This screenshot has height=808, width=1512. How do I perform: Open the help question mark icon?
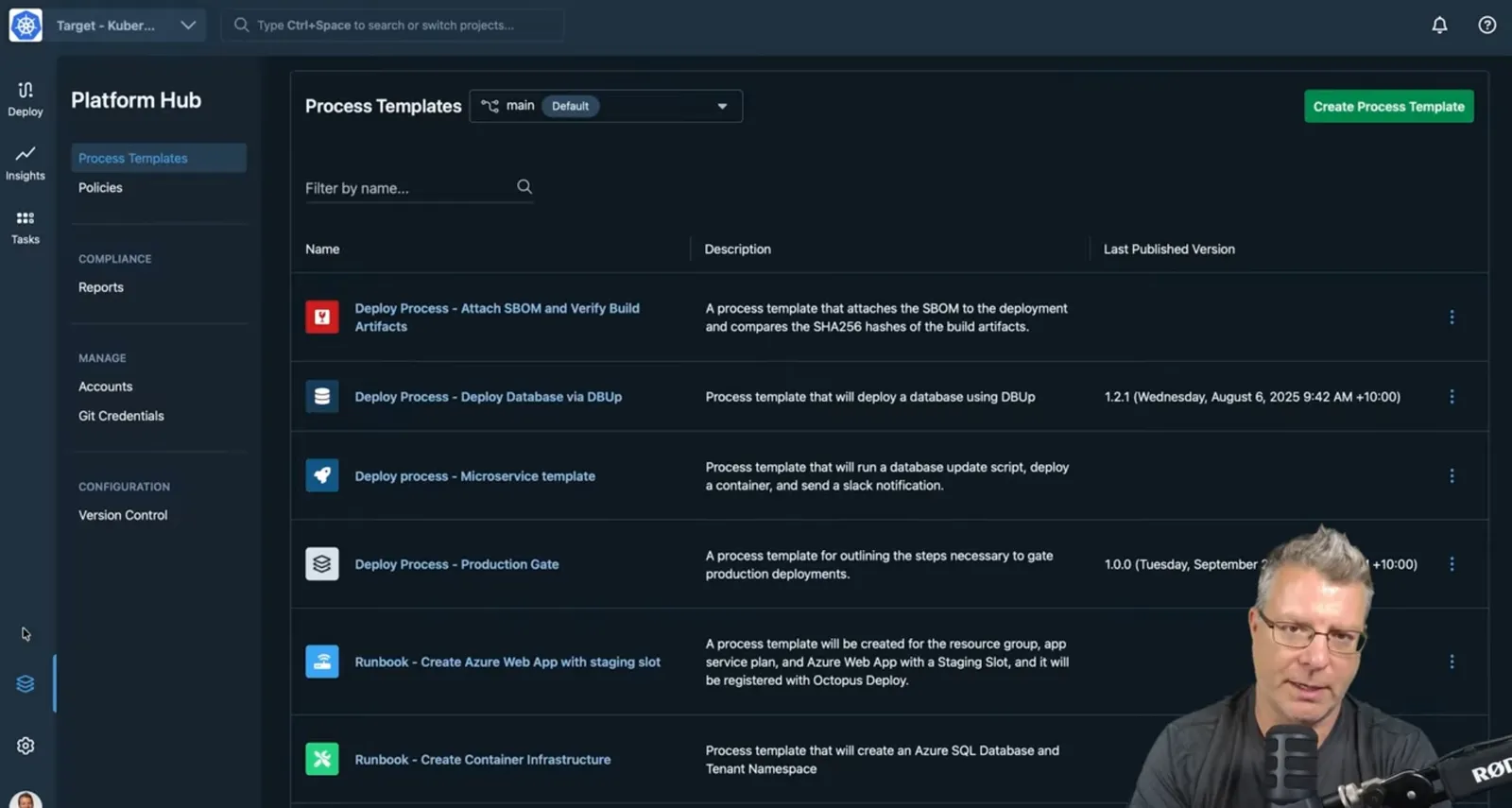point(1486,26)
